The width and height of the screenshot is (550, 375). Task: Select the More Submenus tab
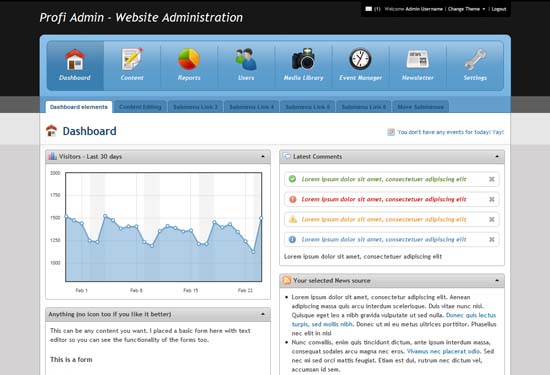click(421, 107)
